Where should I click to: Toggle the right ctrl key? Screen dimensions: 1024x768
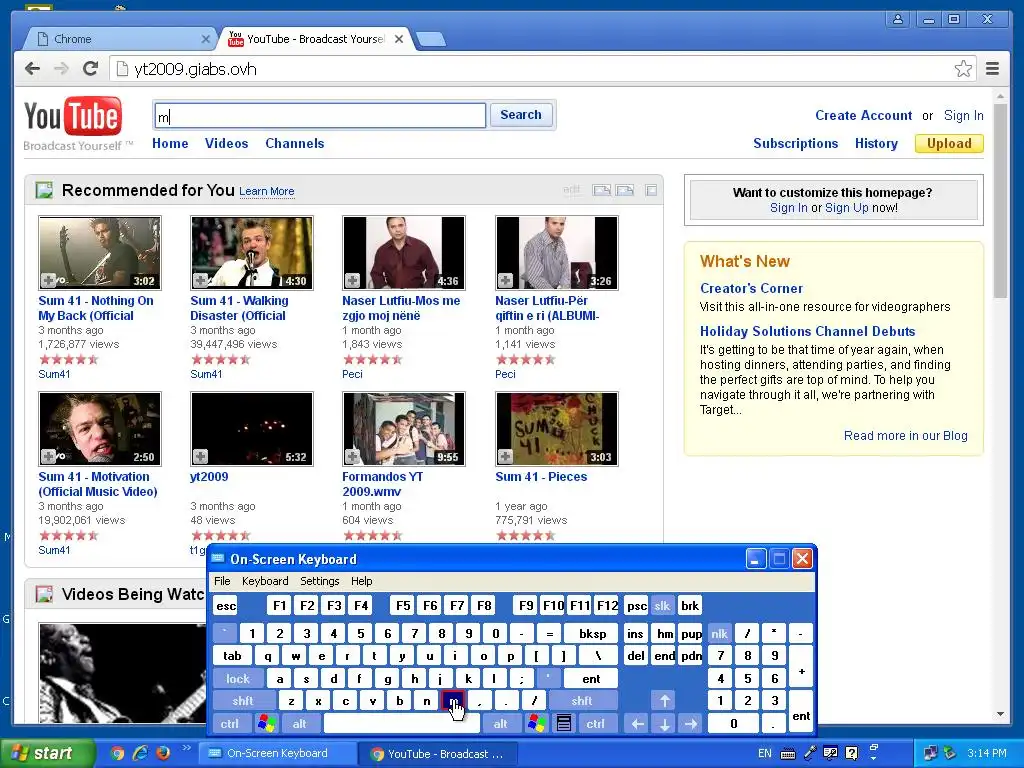coord(596,724)
